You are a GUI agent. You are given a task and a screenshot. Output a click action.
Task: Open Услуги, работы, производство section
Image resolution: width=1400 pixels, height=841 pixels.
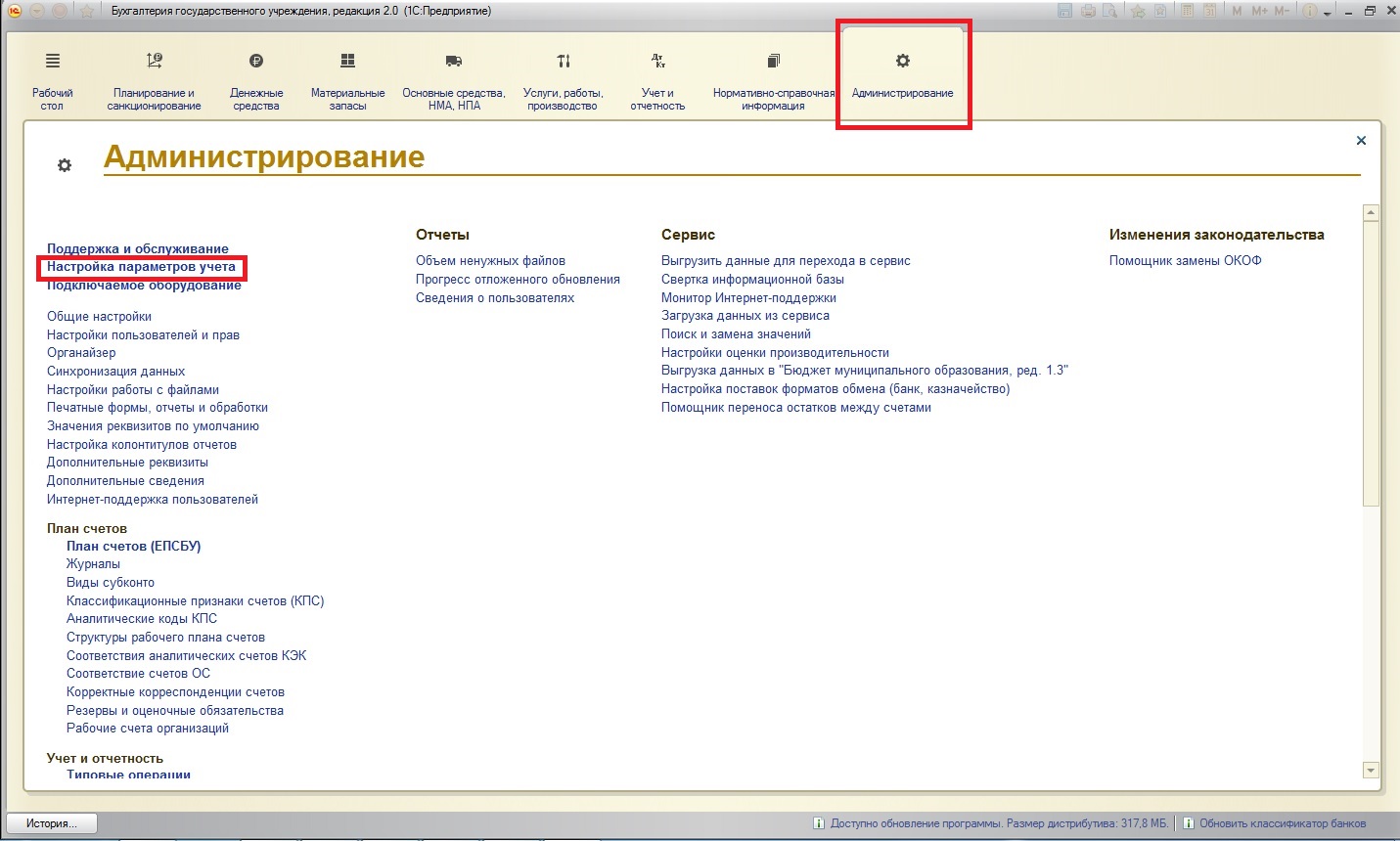(563, 82)
